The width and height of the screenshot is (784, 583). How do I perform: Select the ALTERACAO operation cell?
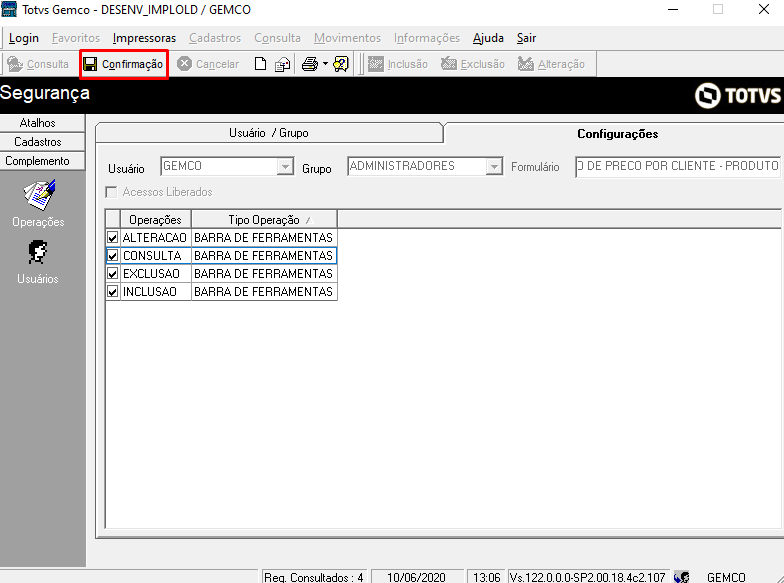[x=155, y=238]
